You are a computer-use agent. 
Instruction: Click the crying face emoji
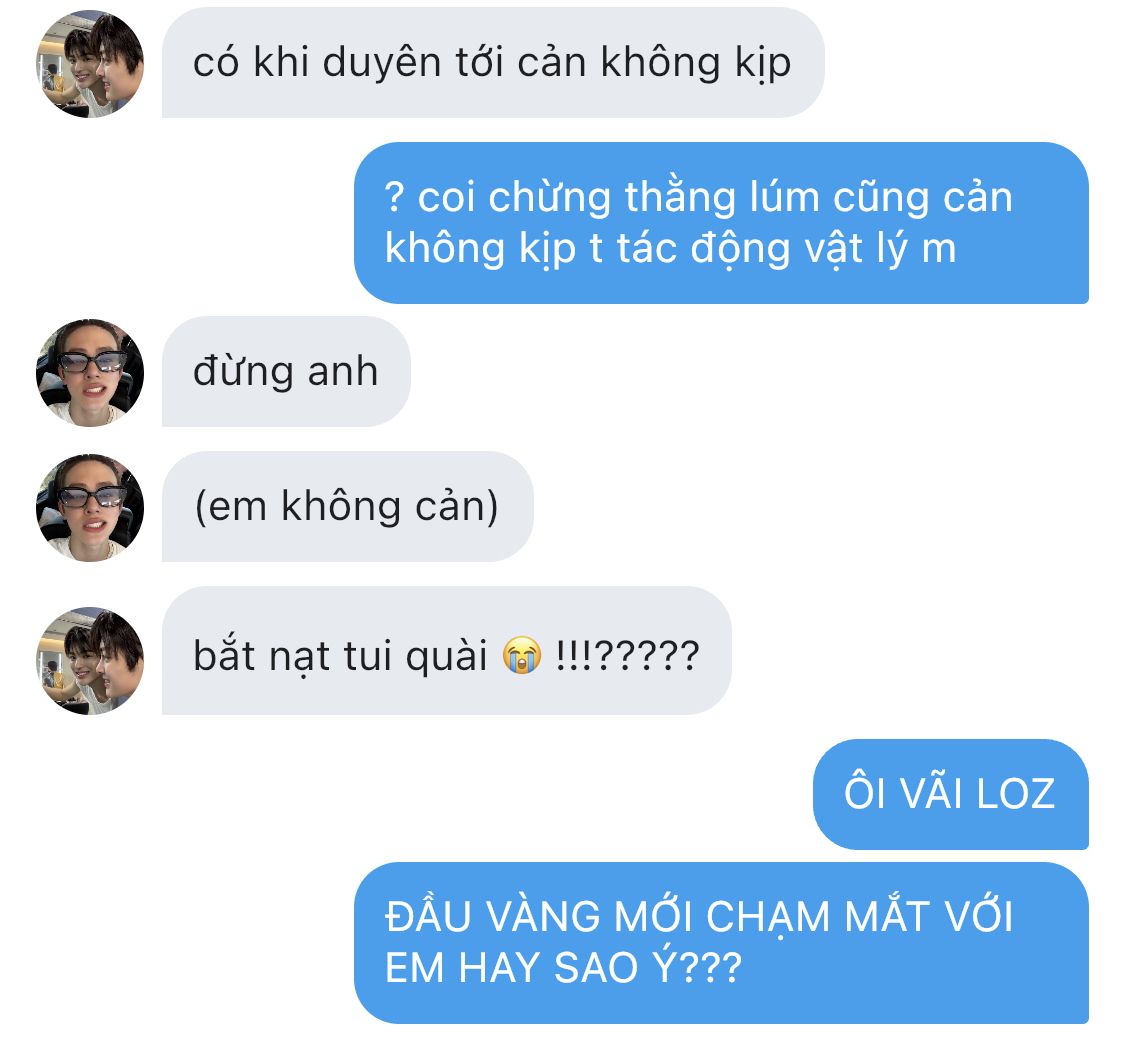point(522,654)
